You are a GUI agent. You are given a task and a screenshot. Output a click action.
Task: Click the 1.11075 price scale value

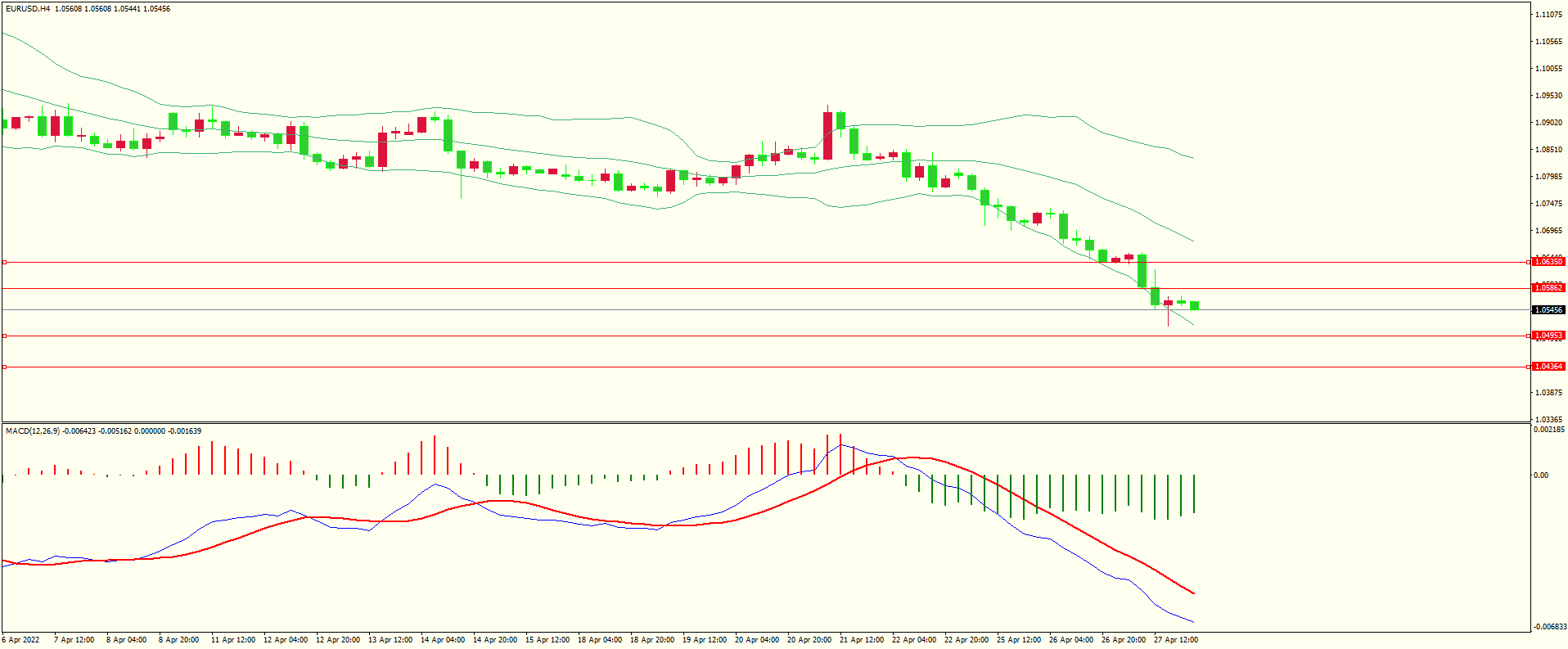click(1548, 15)
